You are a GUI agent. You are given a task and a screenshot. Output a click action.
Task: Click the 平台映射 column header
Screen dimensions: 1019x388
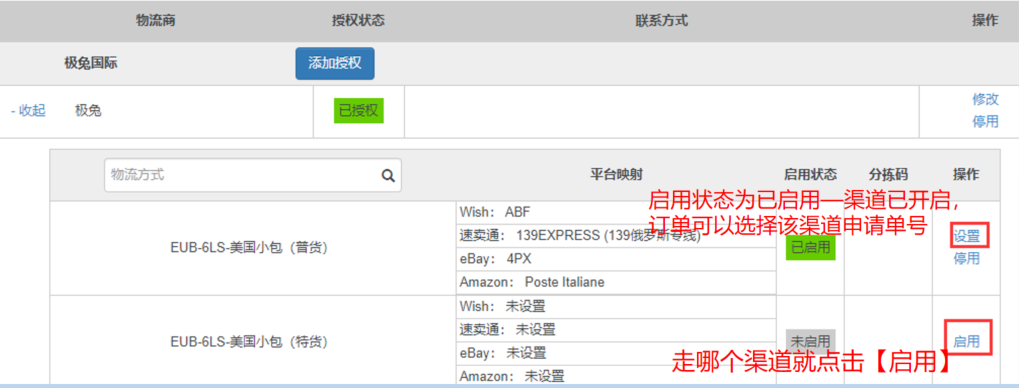coord(617,174)
